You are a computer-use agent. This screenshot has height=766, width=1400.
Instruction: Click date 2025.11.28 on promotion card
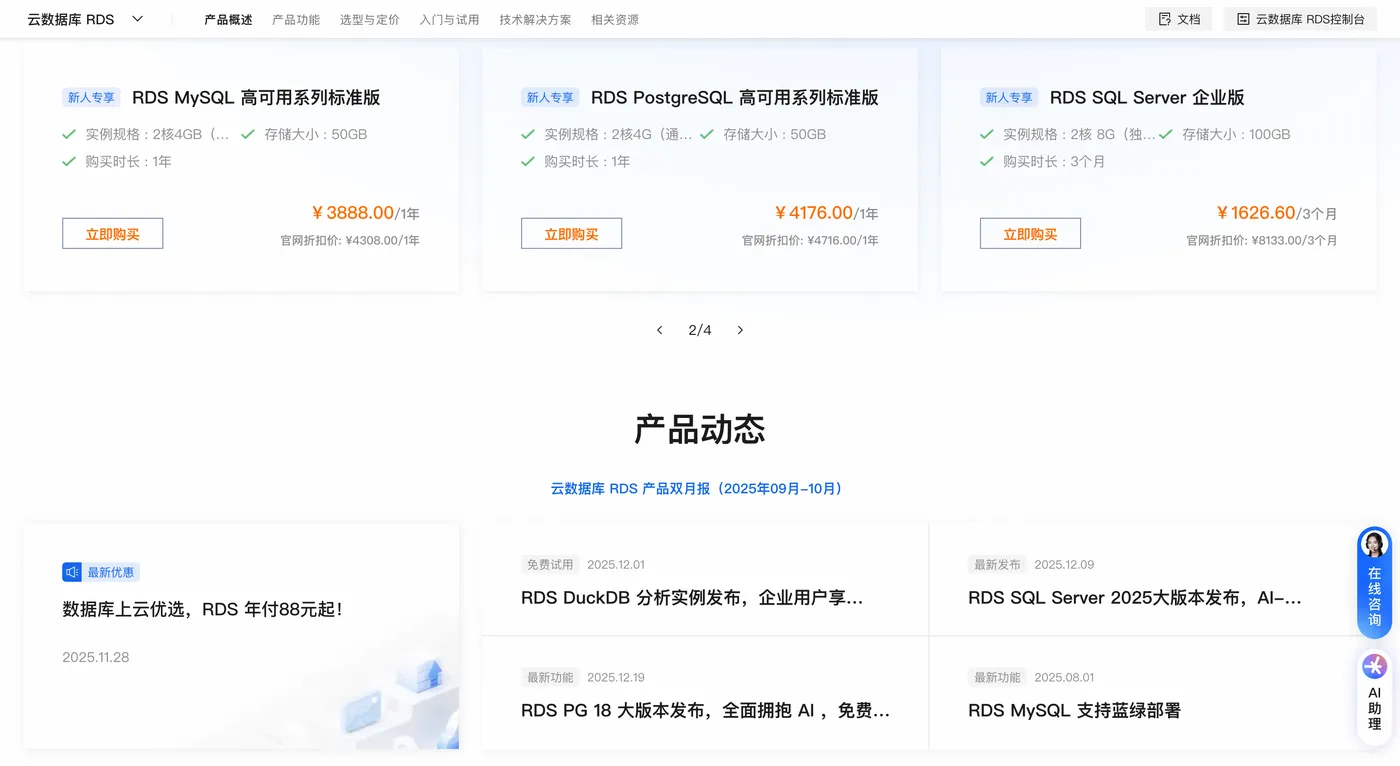[96, 658]
